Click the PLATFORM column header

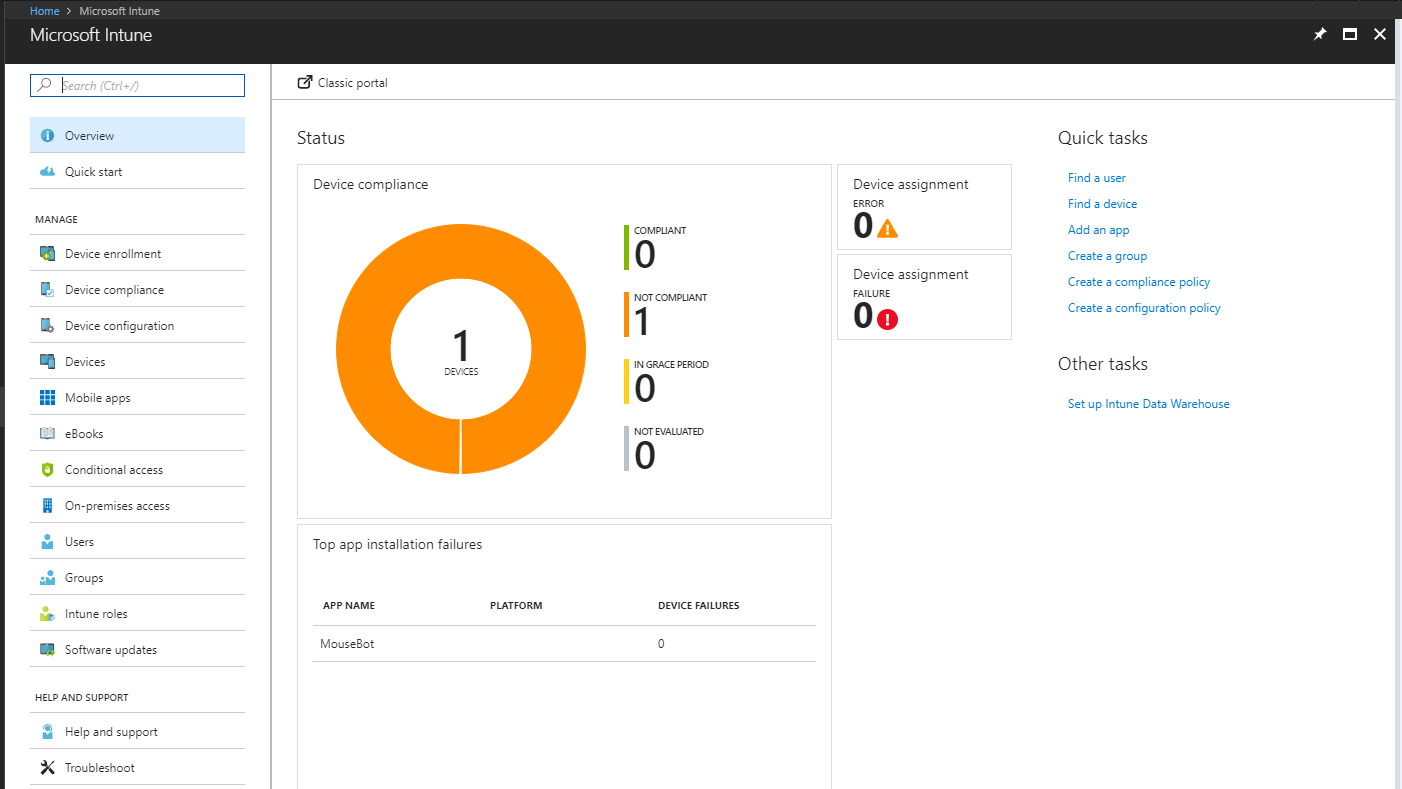pyautogui.click(x=516, y=606)
